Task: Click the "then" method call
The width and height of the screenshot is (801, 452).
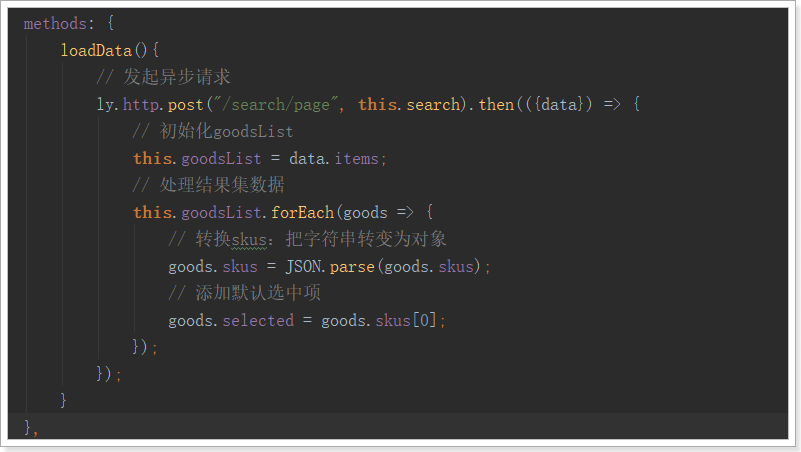Action: [496, 104]
